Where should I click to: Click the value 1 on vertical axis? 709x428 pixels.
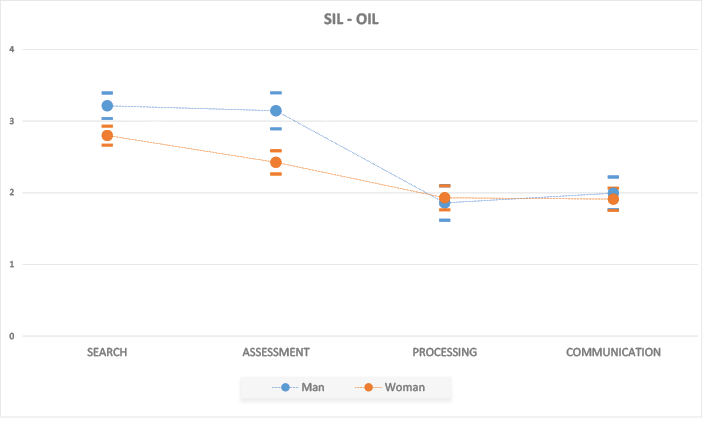point(12,265)
